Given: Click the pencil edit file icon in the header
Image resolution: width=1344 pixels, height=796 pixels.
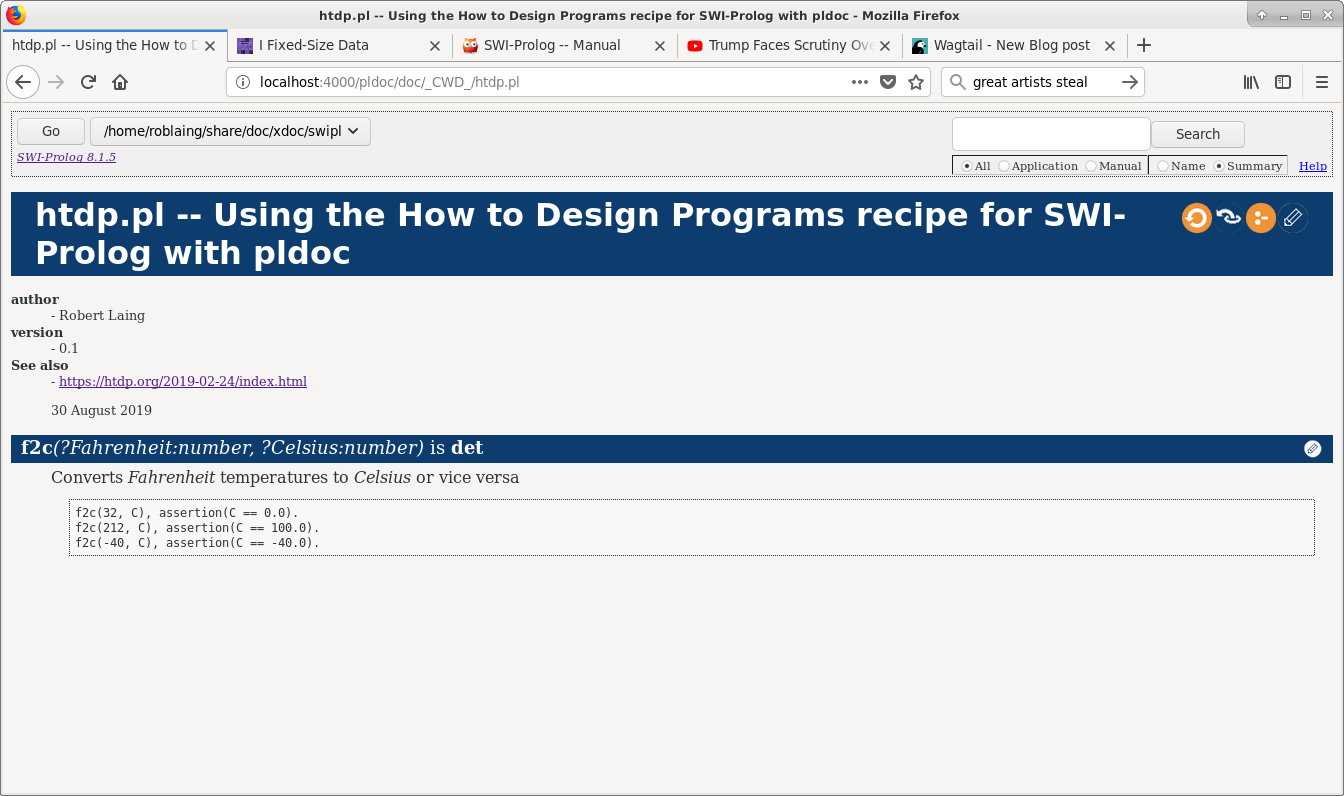Looking at the screenshot, I should click(1293, 218).
